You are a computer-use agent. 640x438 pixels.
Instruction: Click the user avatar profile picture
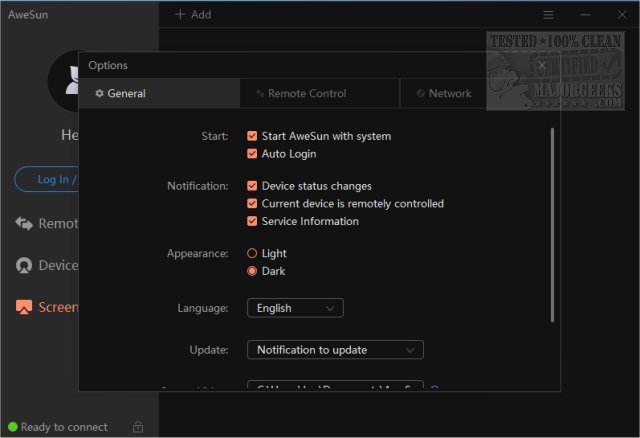[x=76, y=82]
